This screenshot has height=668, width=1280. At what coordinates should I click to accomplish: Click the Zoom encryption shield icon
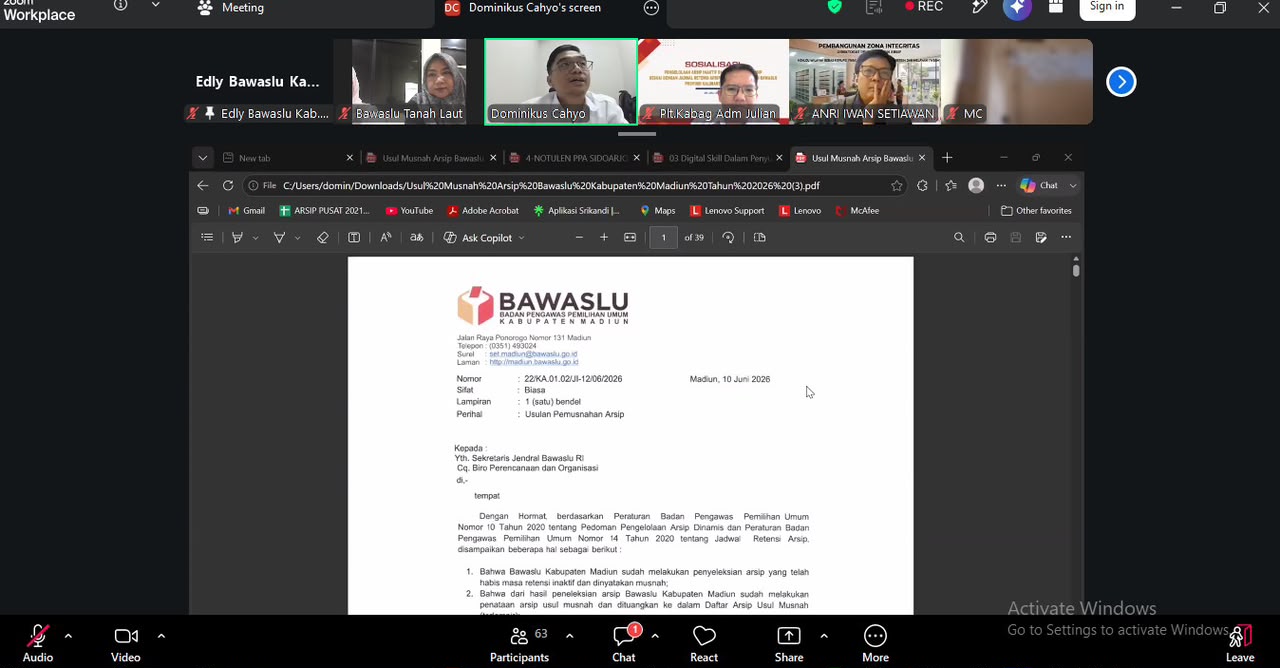click(834, 7)
